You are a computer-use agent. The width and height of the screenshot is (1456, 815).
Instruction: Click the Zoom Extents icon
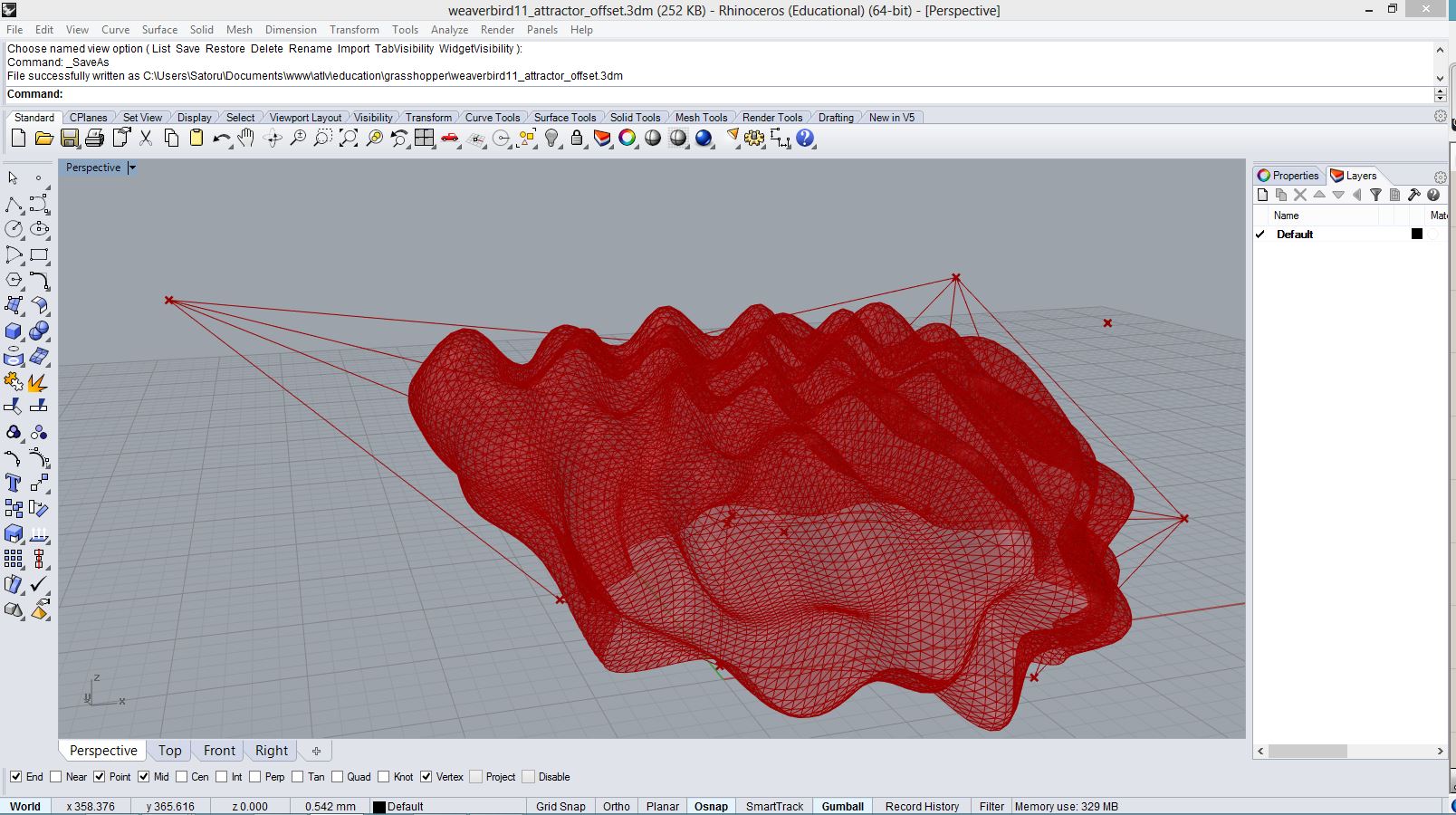point(349,139)
